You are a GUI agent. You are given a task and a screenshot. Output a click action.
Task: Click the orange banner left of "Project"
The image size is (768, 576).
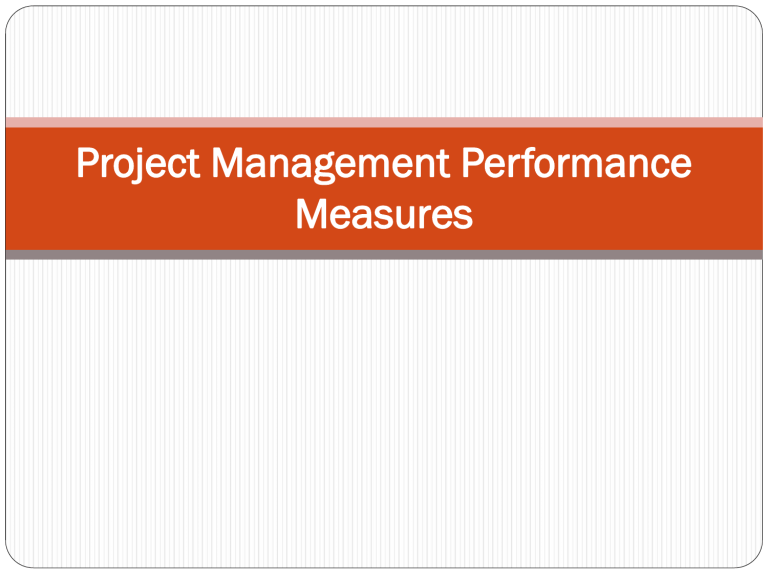40,163
